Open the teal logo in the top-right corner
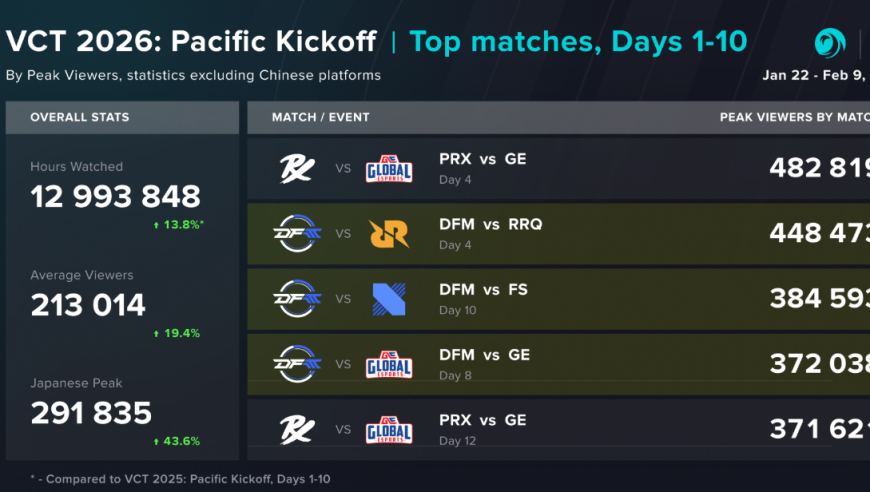Screen dimensions: 870x492 click(829, 44)
